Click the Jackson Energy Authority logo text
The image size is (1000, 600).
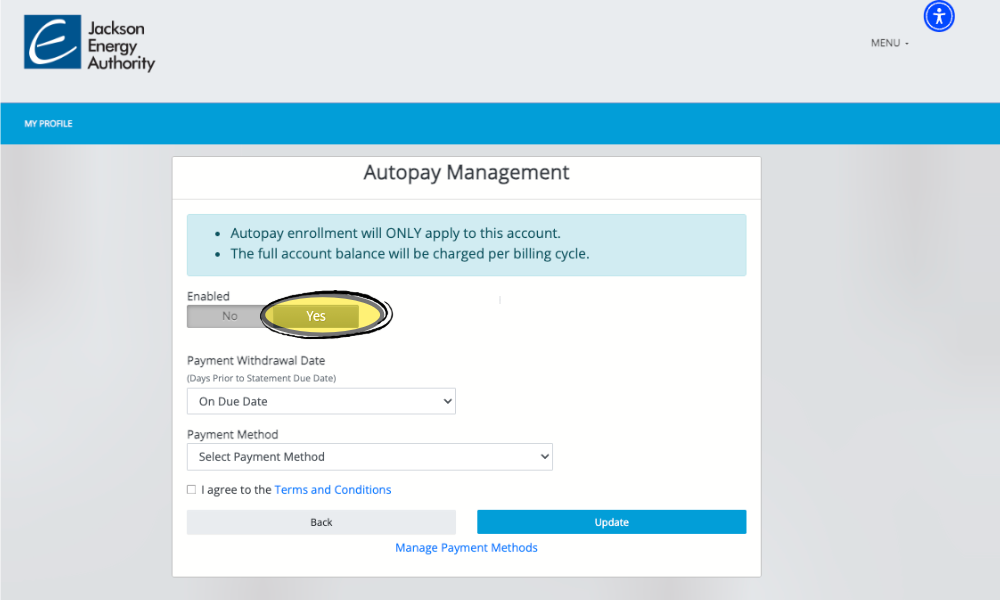121,46
